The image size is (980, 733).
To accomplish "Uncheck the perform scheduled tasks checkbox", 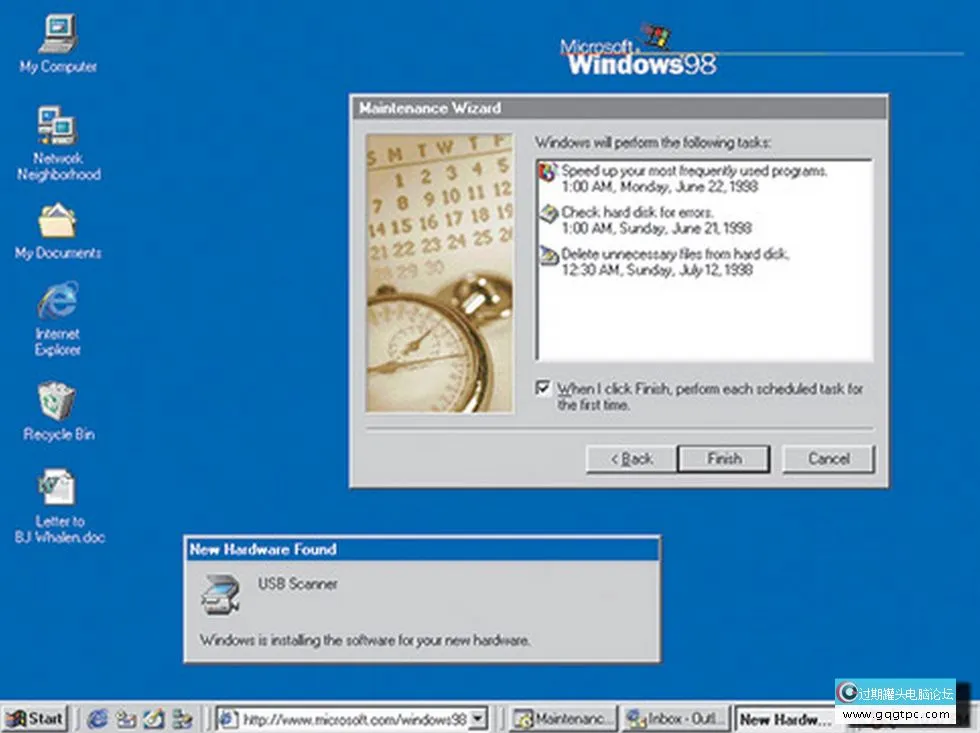I will click(544, 388).
